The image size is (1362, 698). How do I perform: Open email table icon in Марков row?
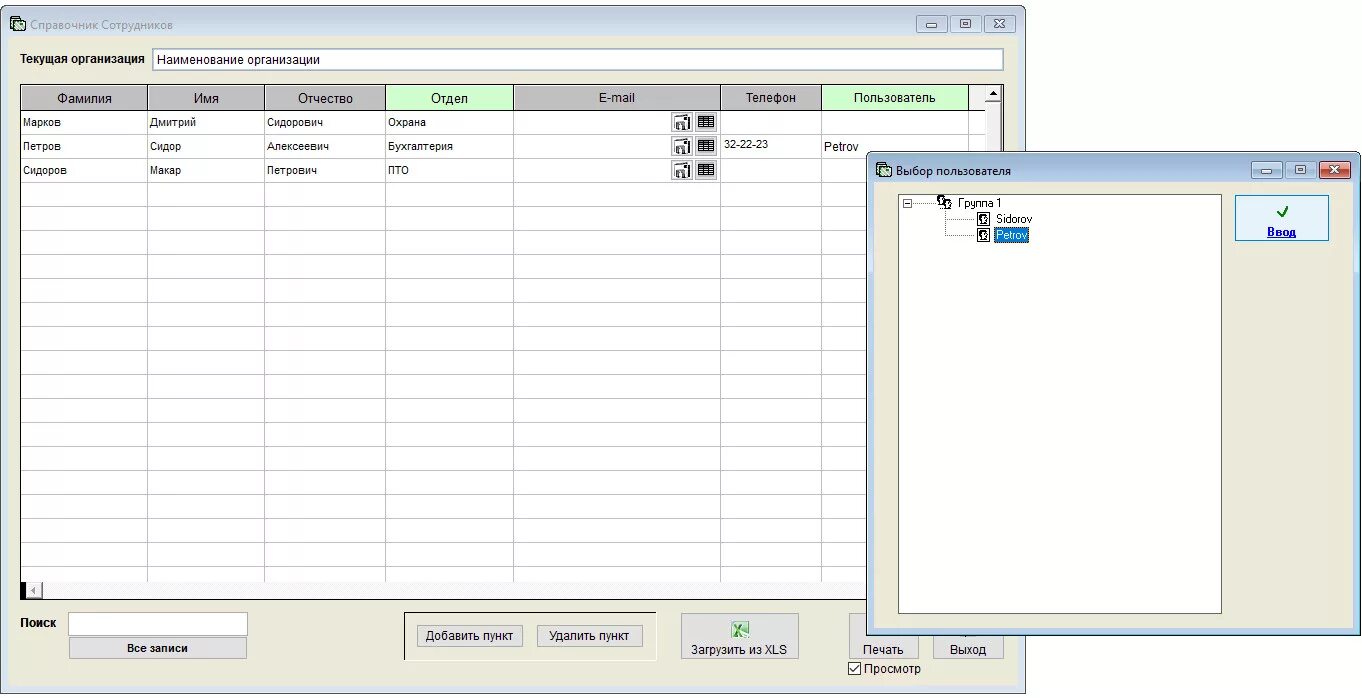706,122
